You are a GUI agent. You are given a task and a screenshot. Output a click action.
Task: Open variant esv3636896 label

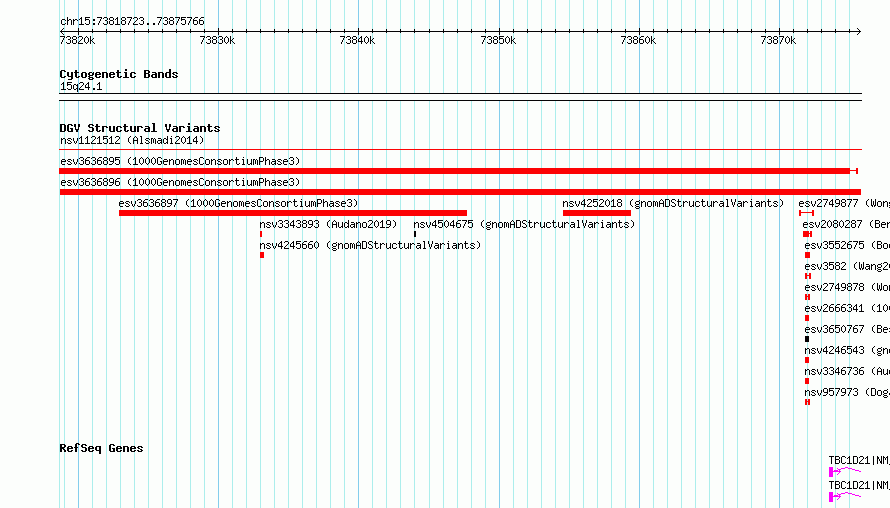[x=180, y=182]
